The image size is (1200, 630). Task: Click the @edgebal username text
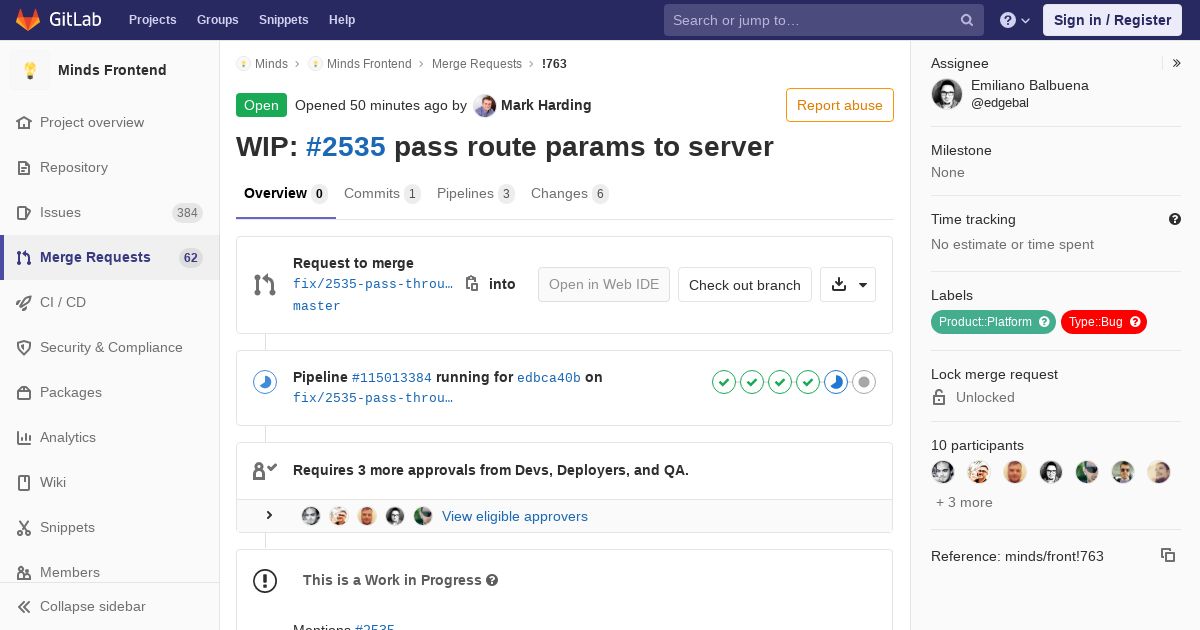coord(1000,103)
